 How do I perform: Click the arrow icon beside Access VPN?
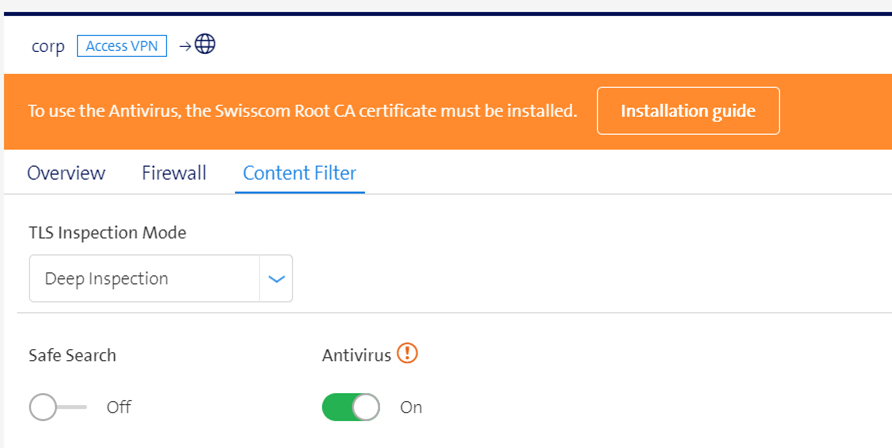click(x=185, y=47)
